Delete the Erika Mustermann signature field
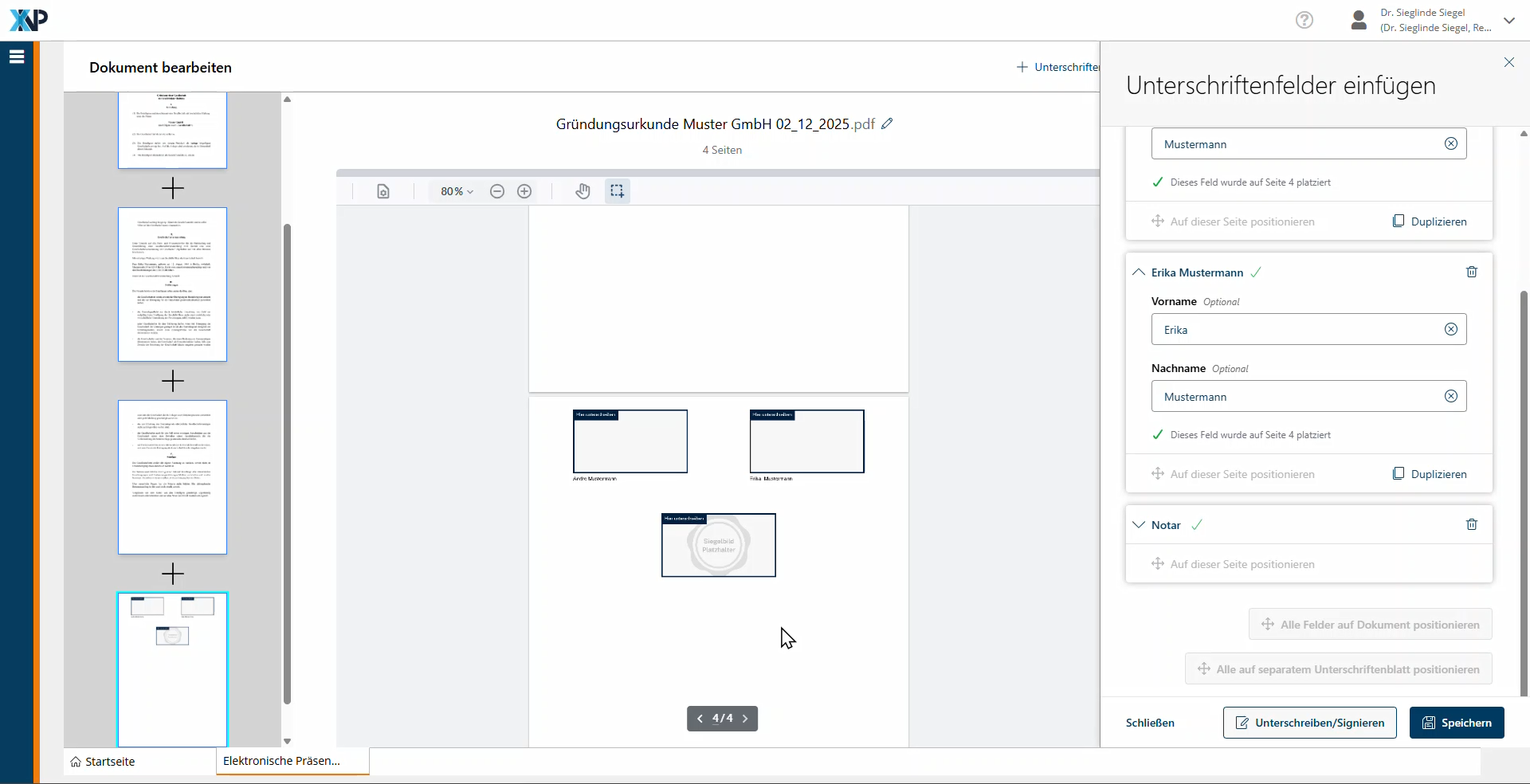1530x784 pixels. point(1471,272)
